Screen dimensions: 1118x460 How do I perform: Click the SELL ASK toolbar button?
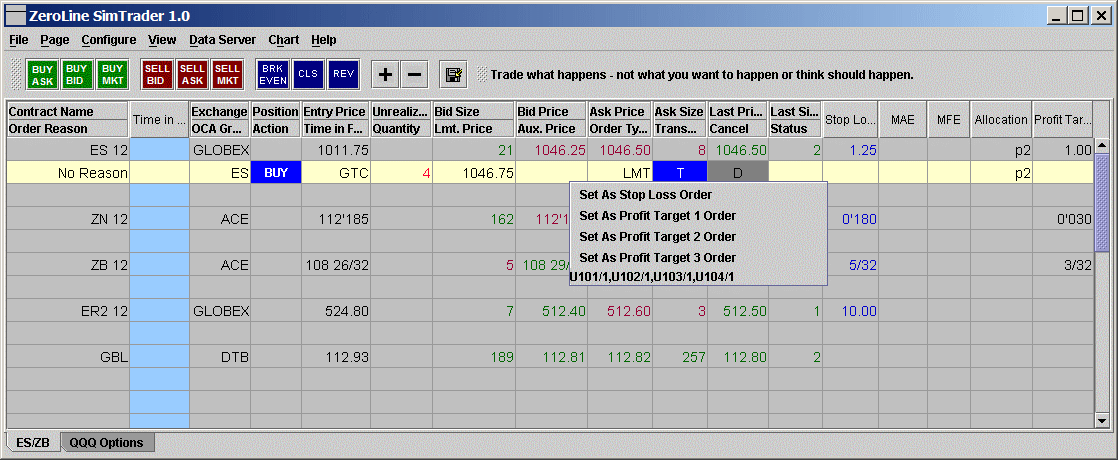(192, 74)
